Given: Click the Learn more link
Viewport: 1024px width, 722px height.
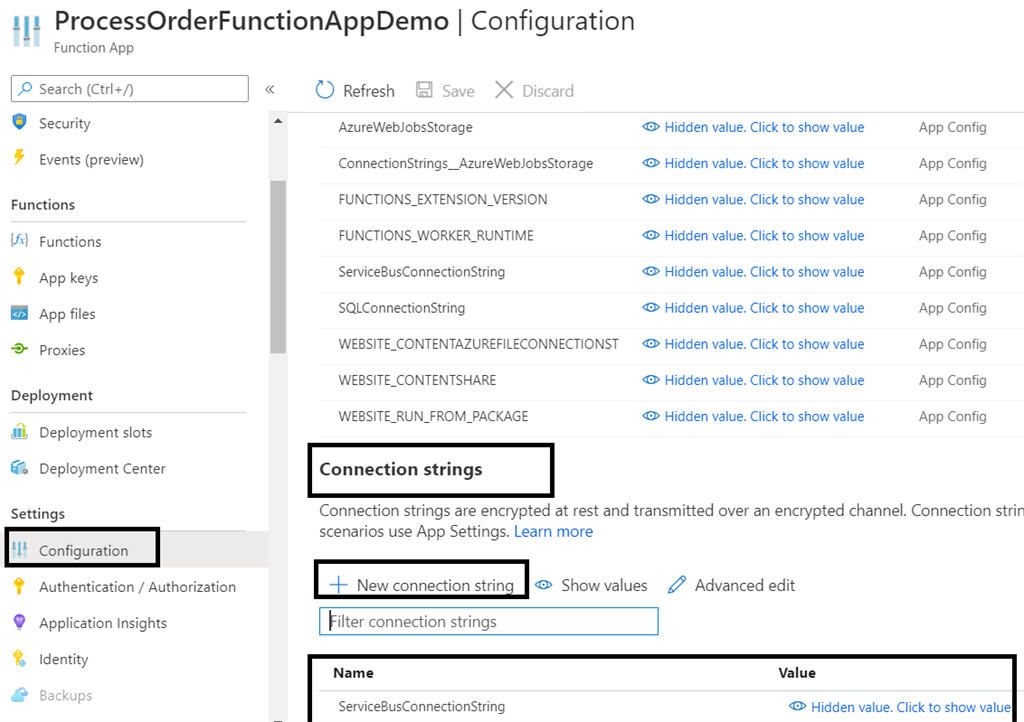Looking at the screenshot, I should 553,531.
